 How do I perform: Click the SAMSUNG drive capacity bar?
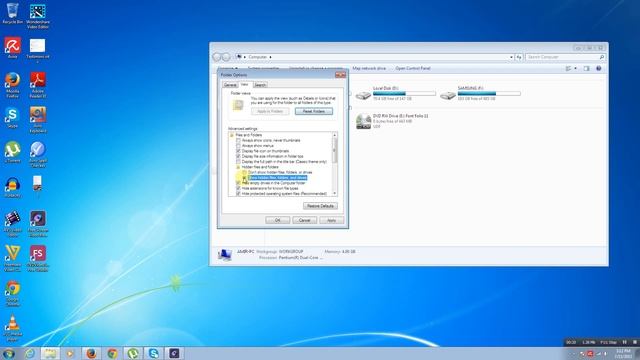(489, 93)
